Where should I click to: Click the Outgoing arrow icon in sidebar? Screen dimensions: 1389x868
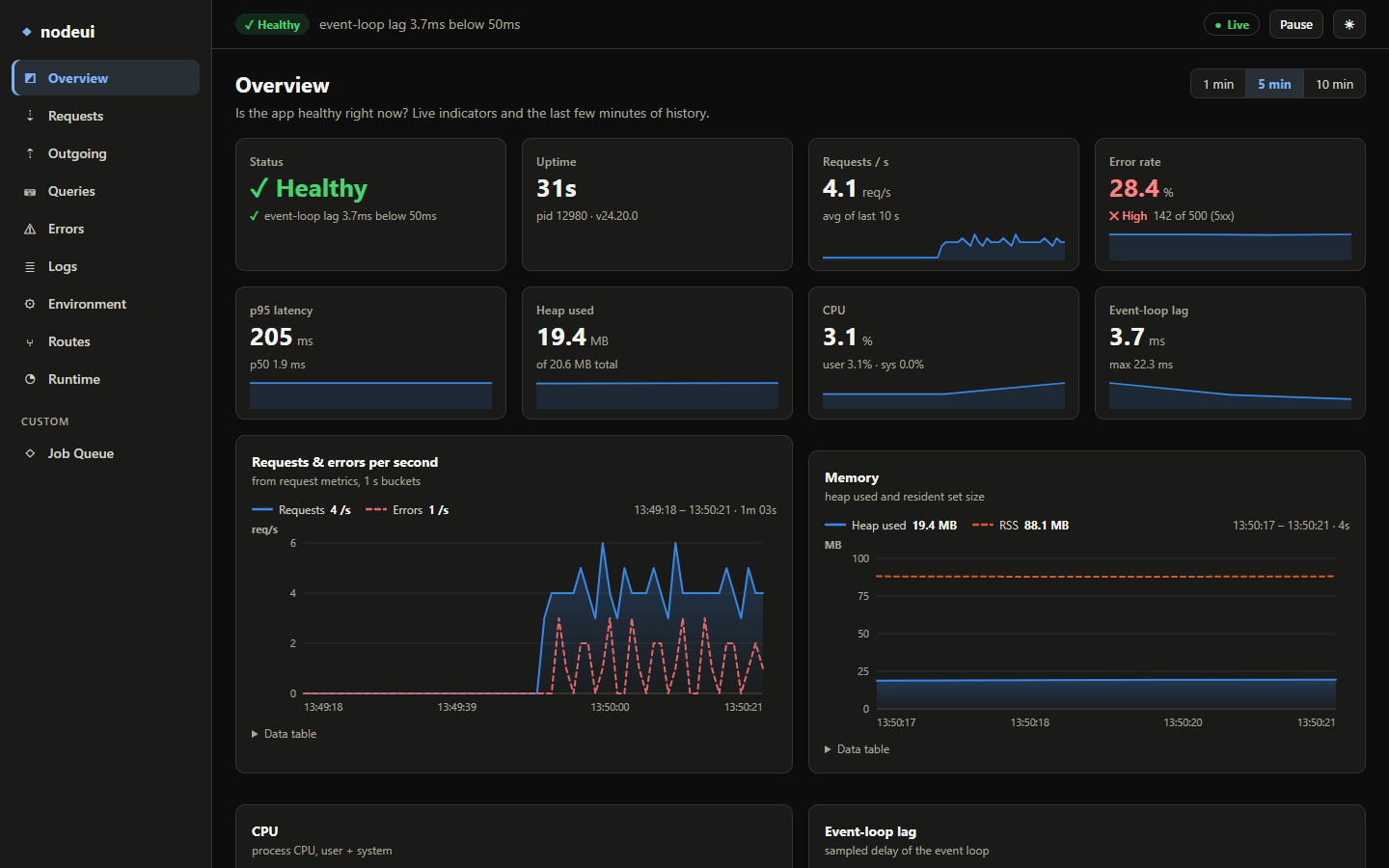30,153
